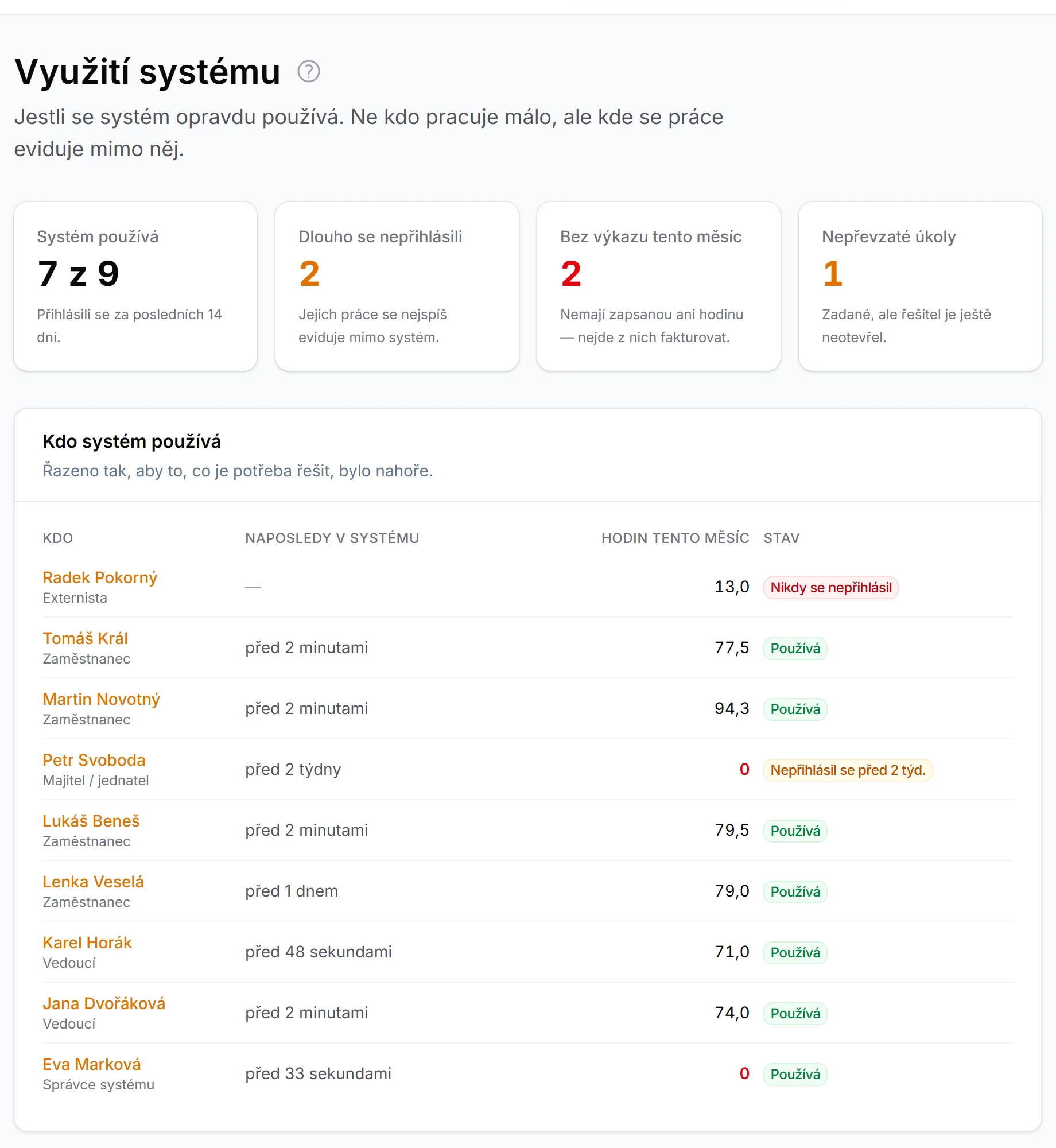Click the 'Používá' badge in Tomáš Král's row

[x=795, y=649]
